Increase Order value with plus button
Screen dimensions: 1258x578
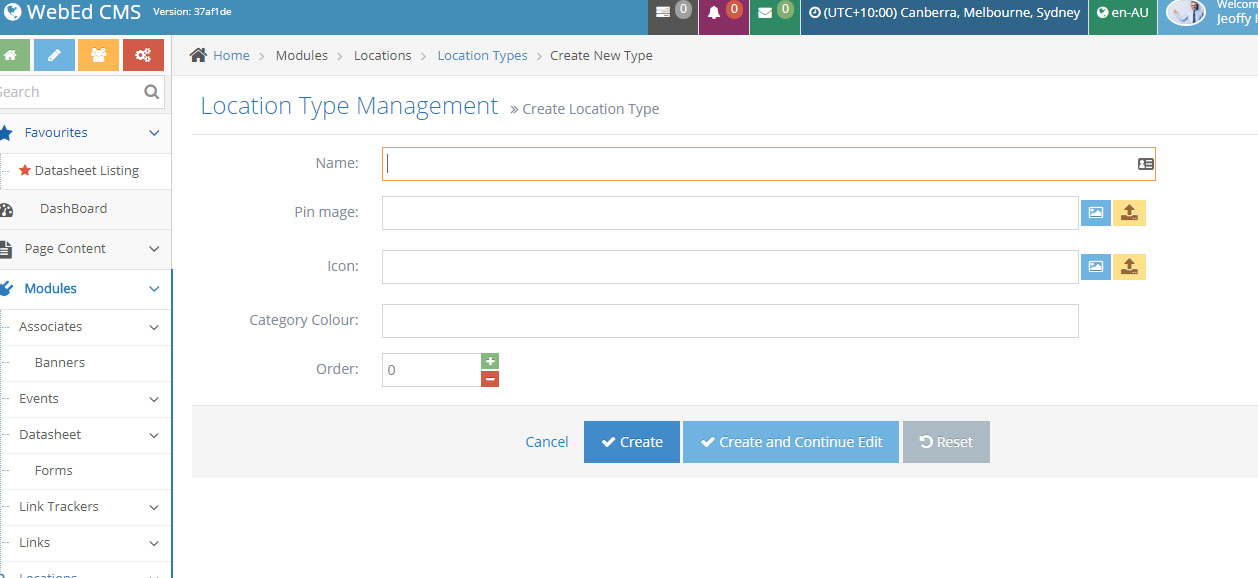(x=490, y=361)
